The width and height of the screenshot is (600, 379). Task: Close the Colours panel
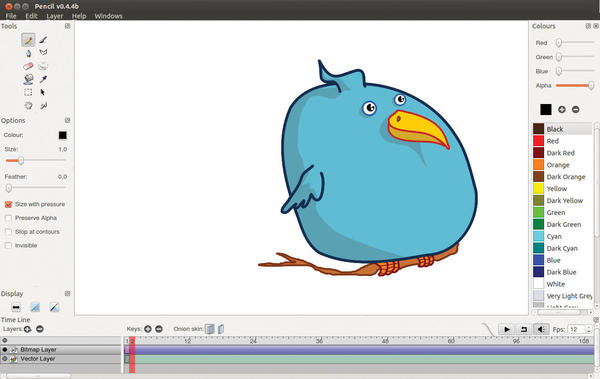pos(596,26)
